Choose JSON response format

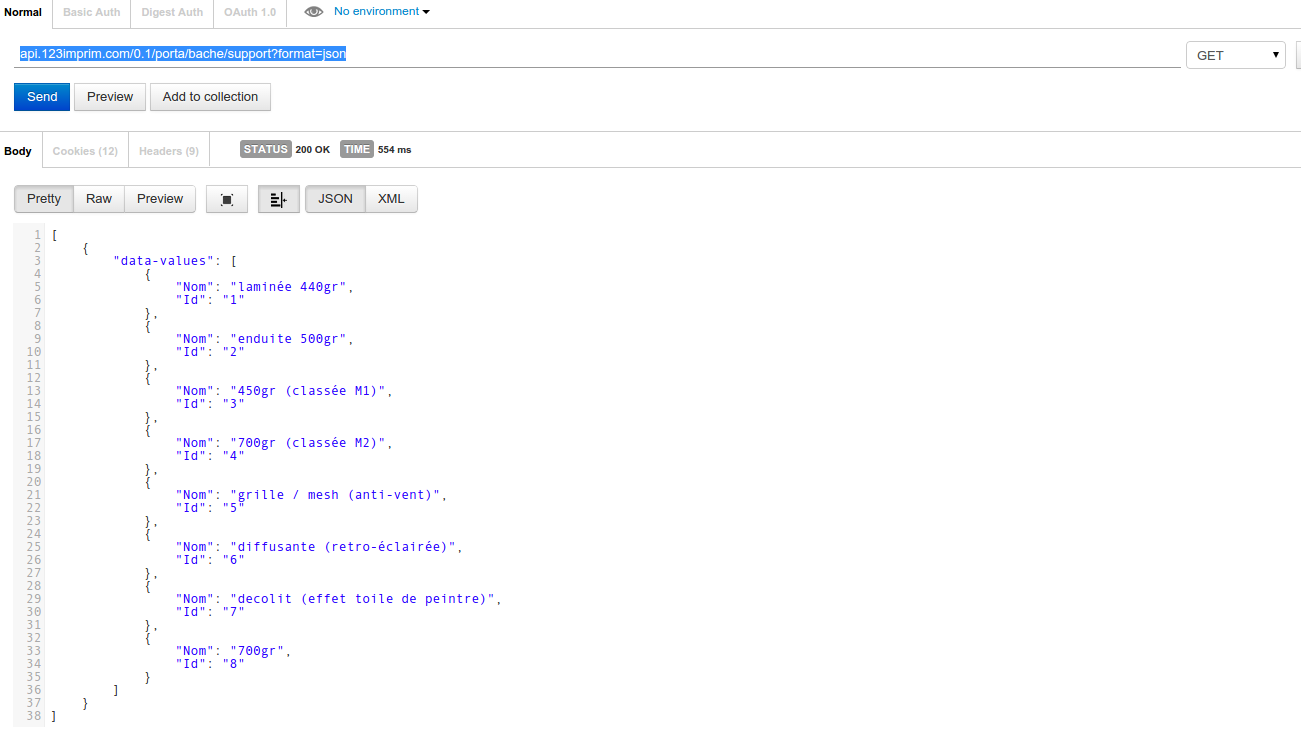tap(335, 199)
